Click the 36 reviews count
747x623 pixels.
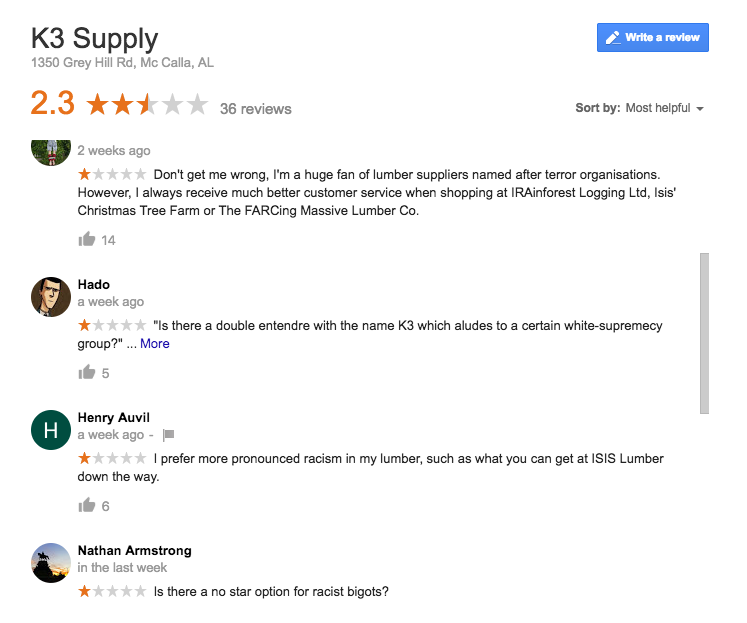(x=256, y=109)
